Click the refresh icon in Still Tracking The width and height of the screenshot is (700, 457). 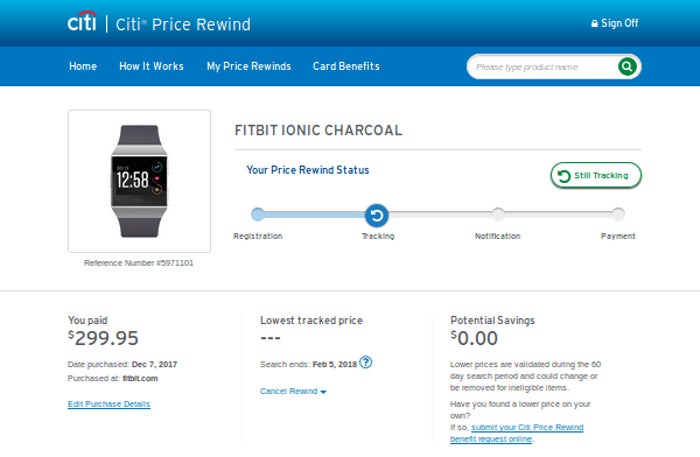point(564,176)
